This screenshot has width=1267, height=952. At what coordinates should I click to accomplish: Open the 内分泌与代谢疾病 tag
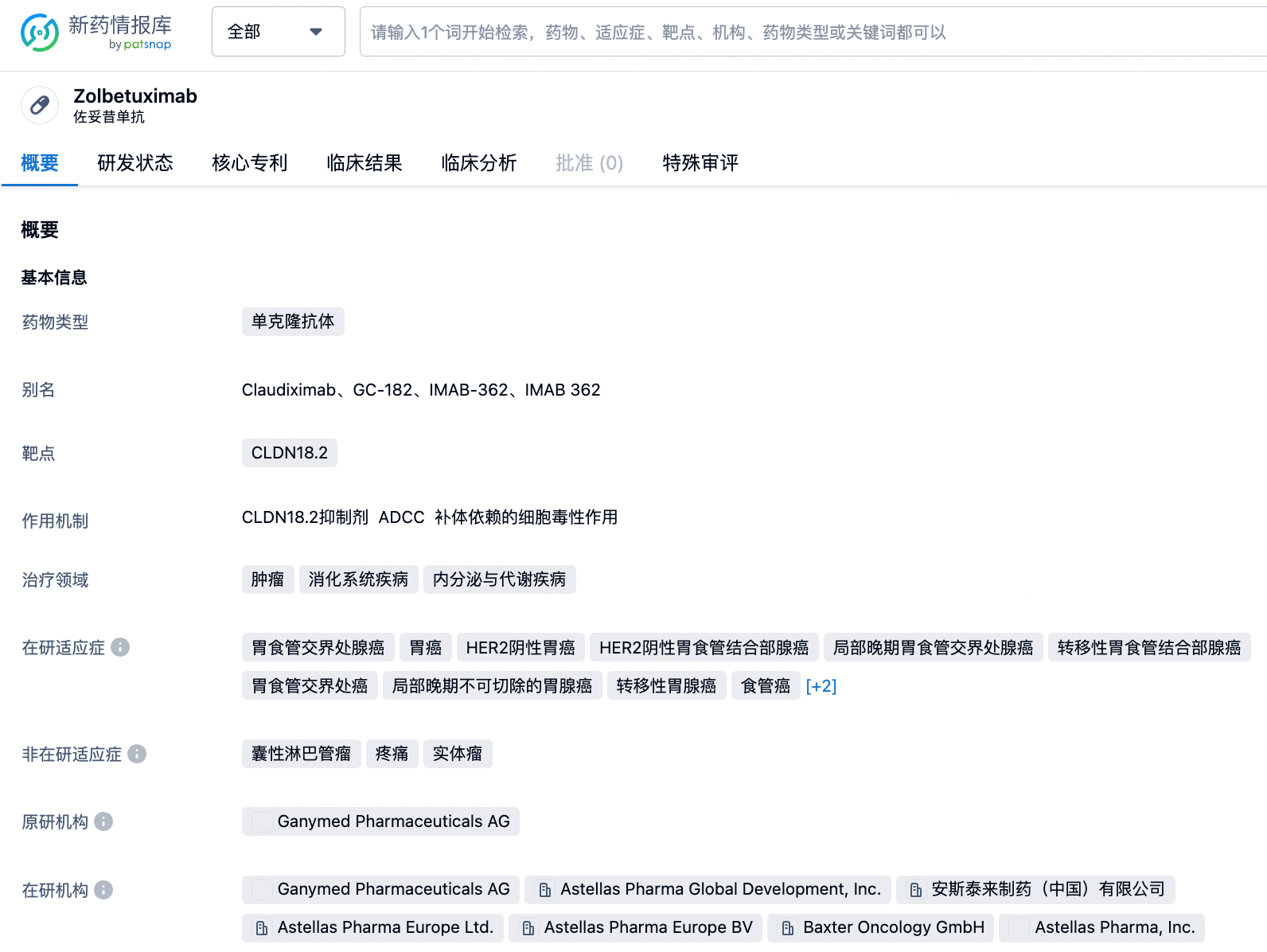point(500,579)
